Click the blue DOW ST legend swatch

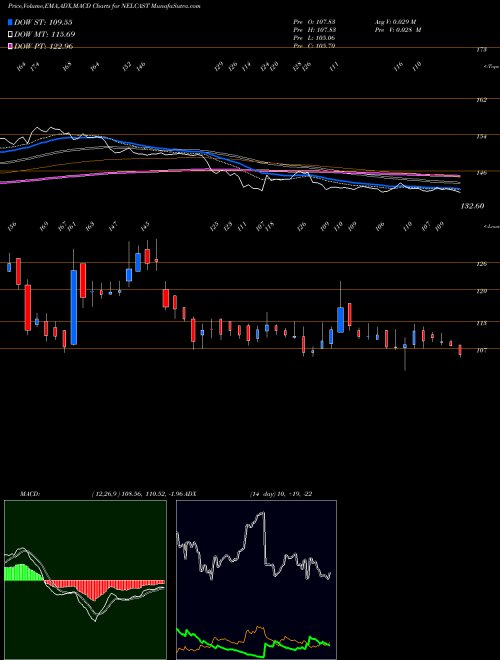10,23
